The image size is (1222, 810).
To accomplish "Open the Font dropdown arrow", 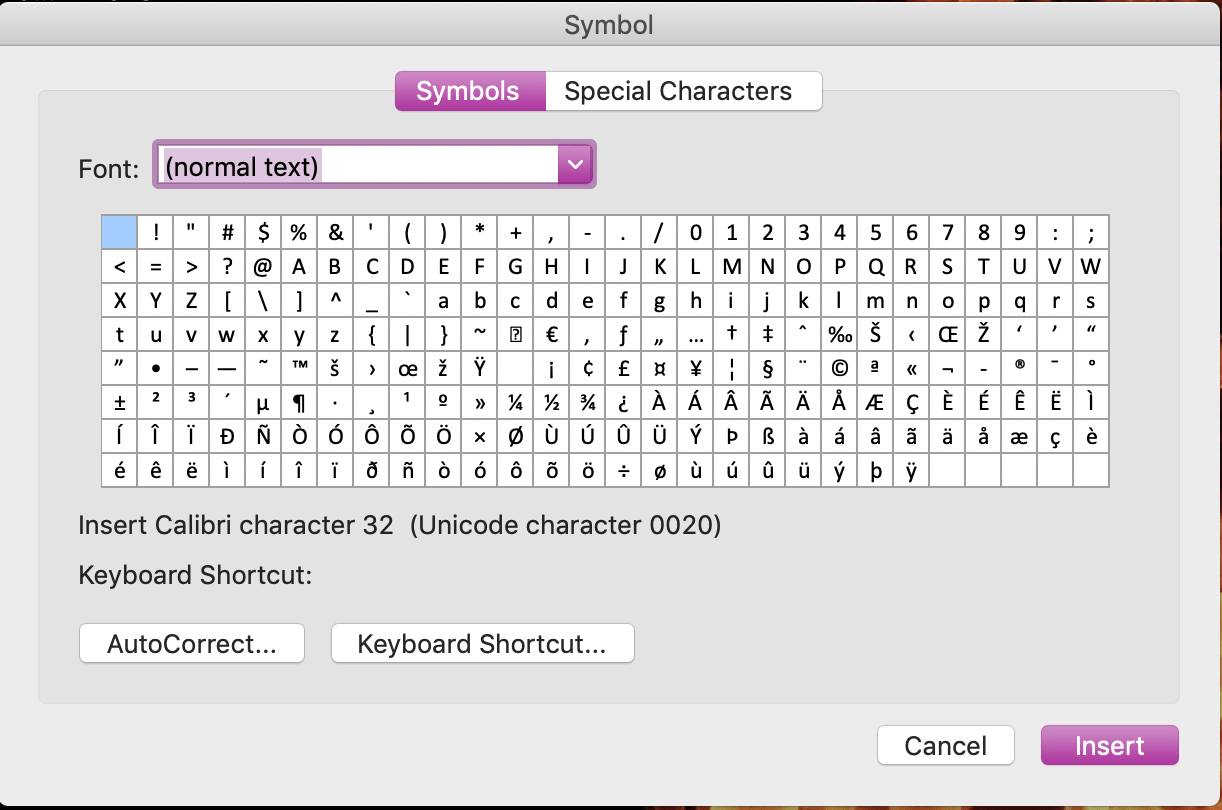I will click(575, 164).
